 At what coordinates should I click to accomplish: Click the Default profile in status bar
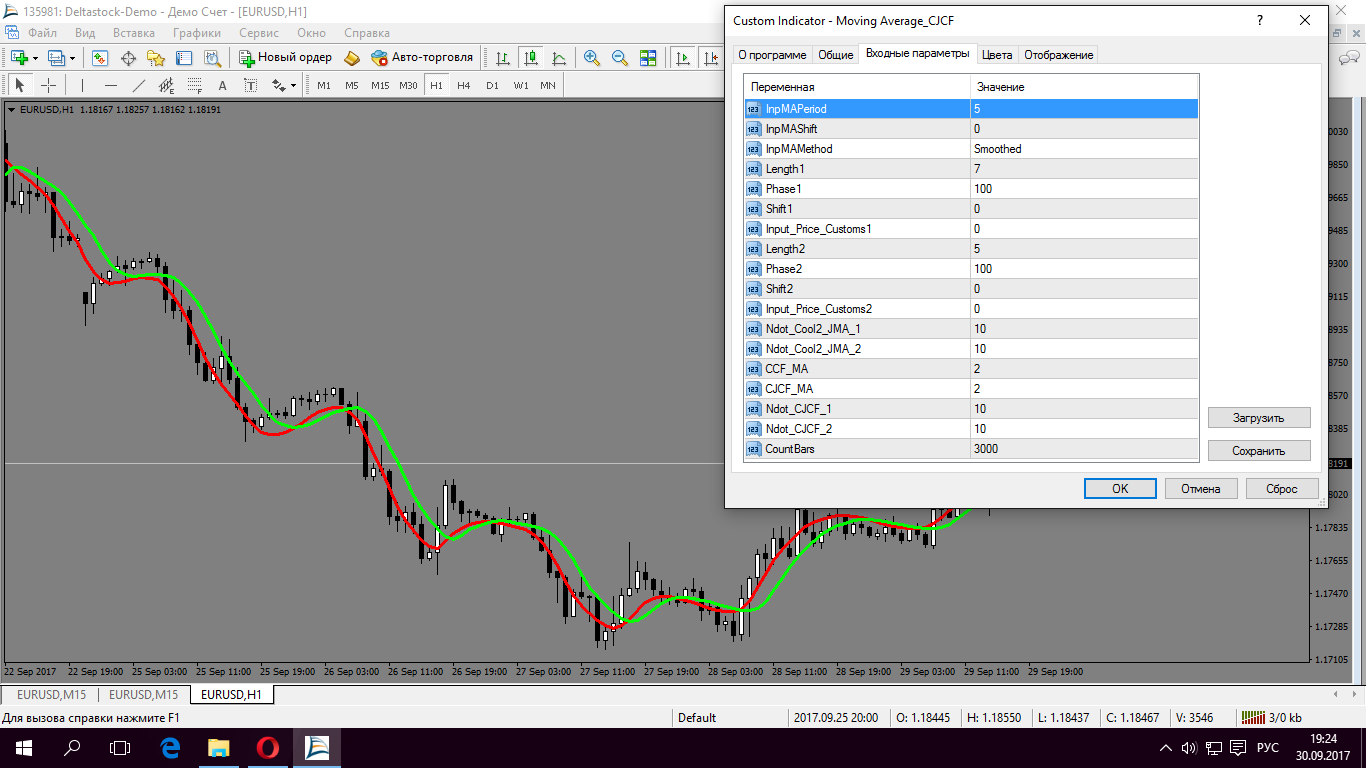pyautogui.click(x=697, y=717)
